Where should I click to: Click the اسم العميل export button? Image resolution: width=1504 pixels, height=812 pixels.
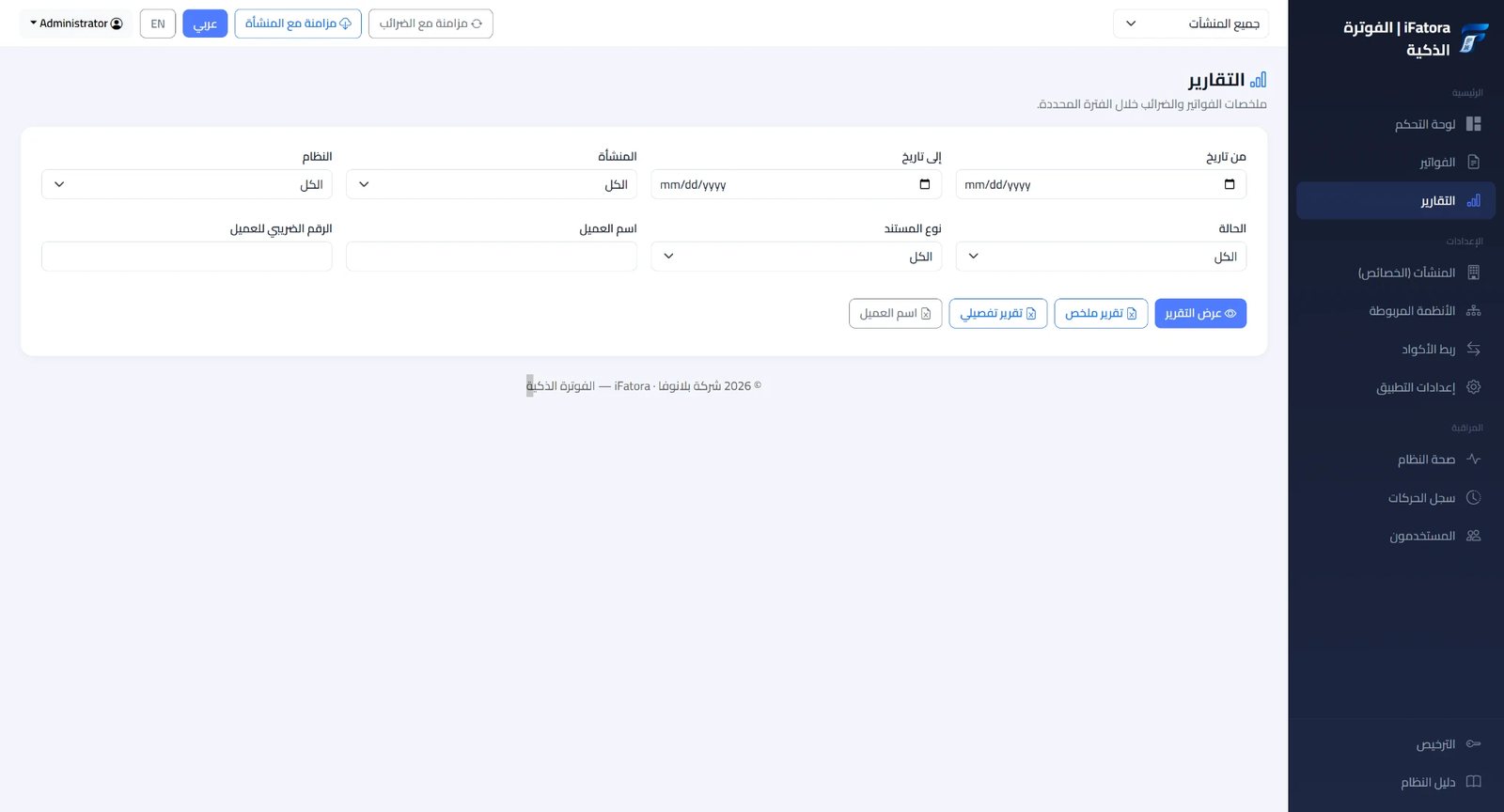coord(895,313)
